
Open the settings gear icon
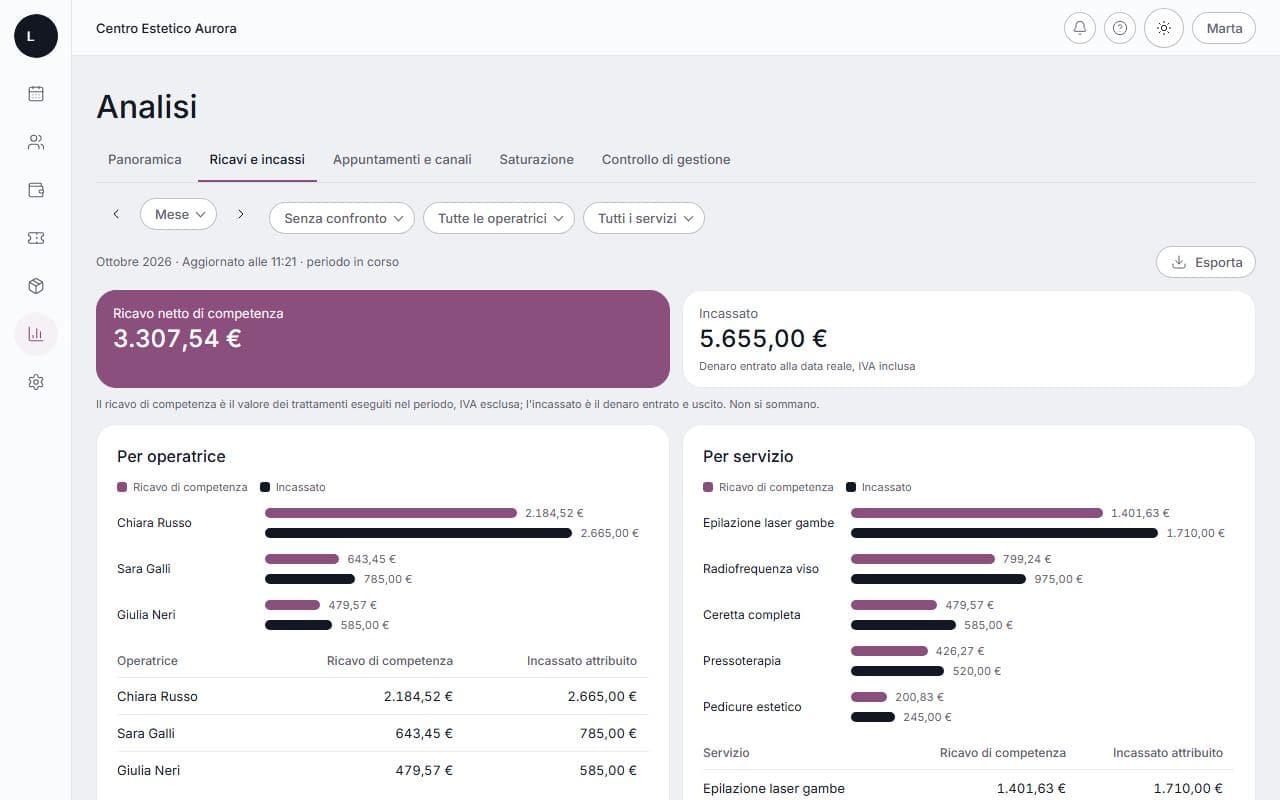coord(36,382)
